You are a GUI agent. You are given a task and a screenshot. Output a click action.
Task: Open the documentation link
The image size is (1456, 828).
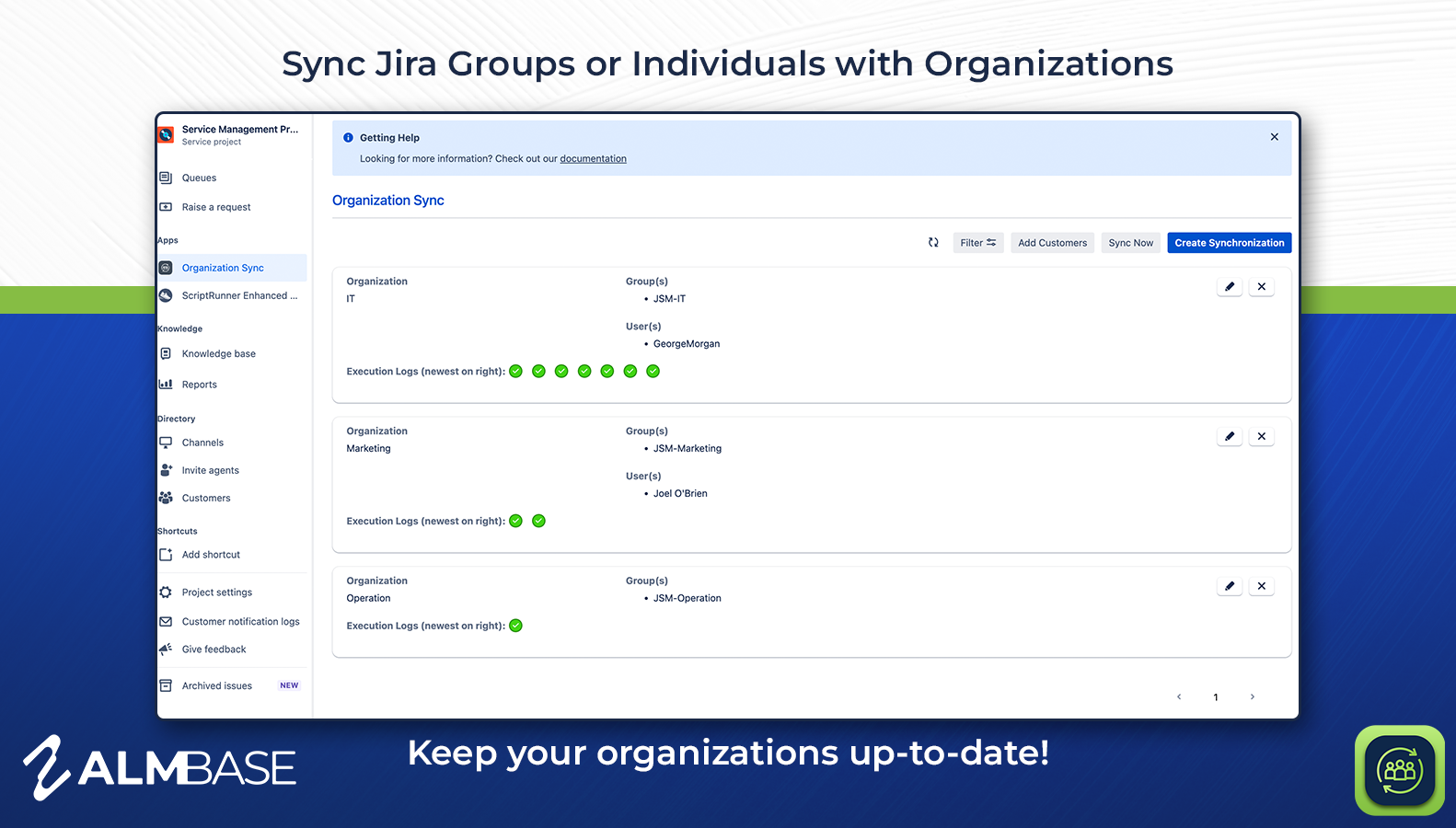click(594, 158)
